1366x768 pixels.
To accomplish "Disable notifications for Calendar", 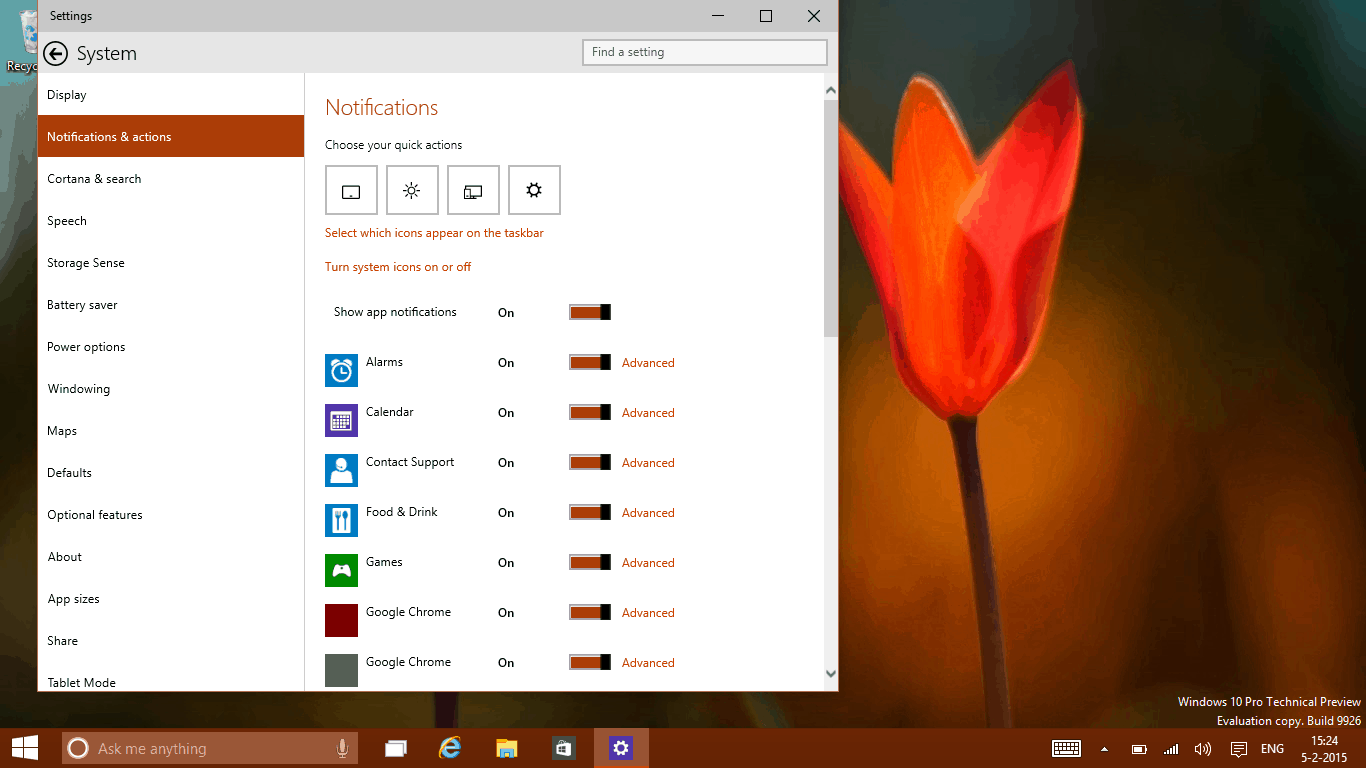I will 590,412.
